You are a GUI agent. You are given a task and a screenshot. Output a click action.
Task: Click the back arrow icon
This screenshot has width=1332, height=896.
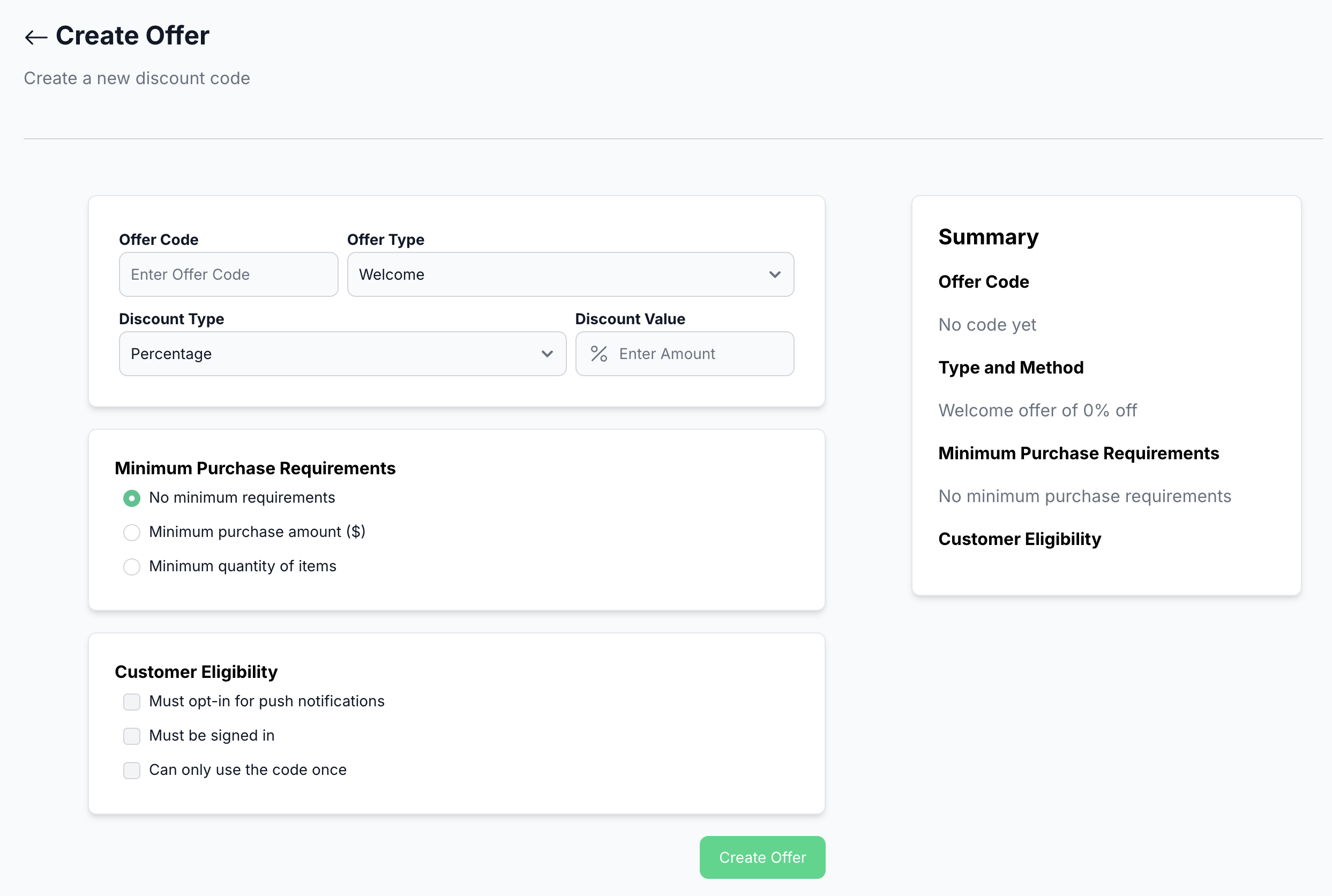click(35, 37)
